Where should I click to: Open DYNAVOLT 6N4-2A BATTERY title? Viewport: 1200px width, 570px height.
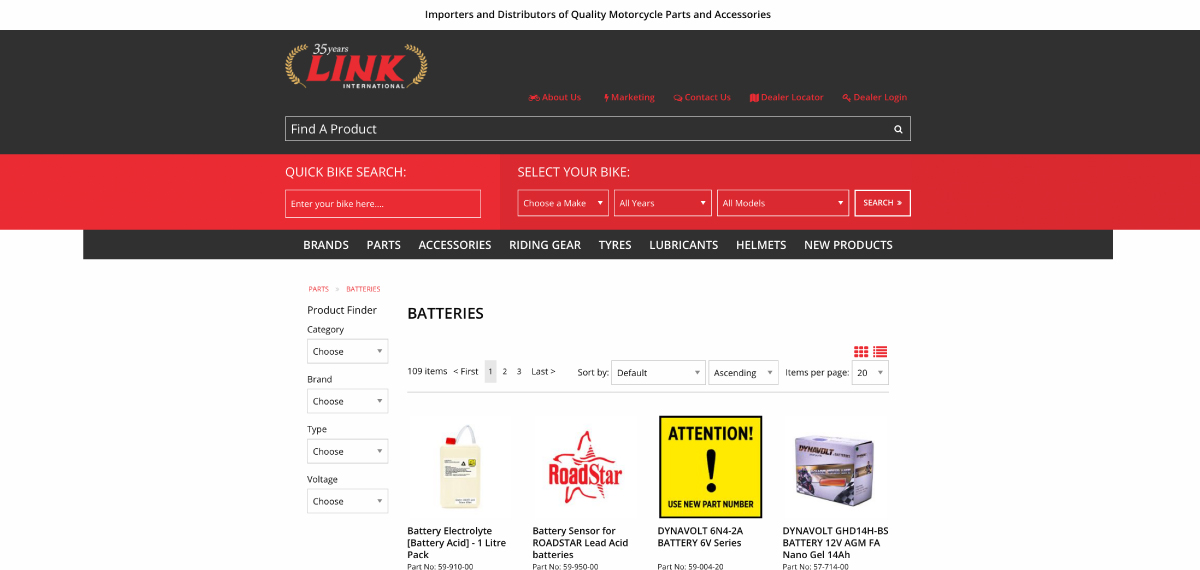point(700,536)
